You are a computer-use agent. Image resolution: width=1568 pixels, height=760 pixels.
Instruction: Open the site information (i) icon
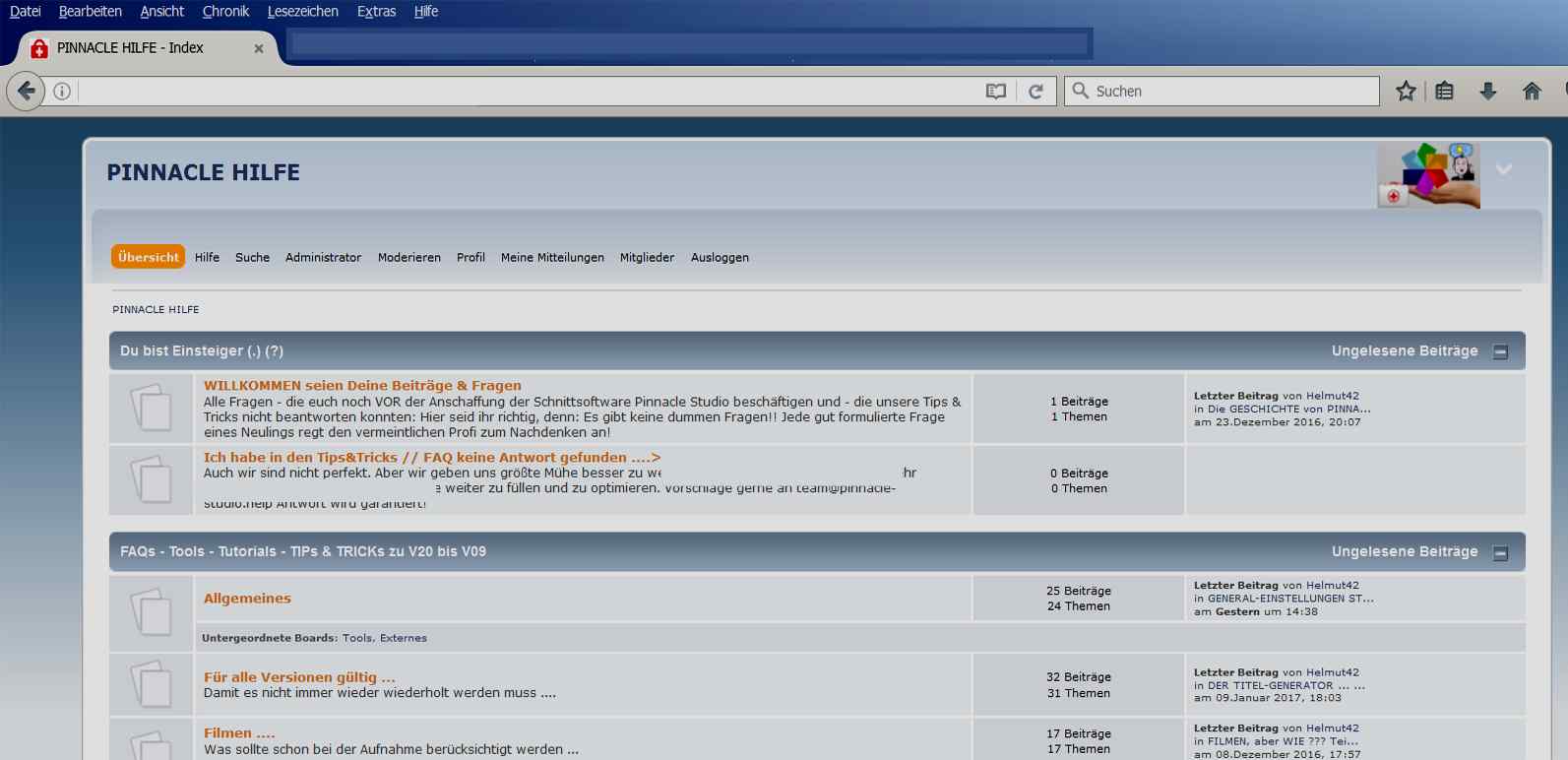[62, 92]
